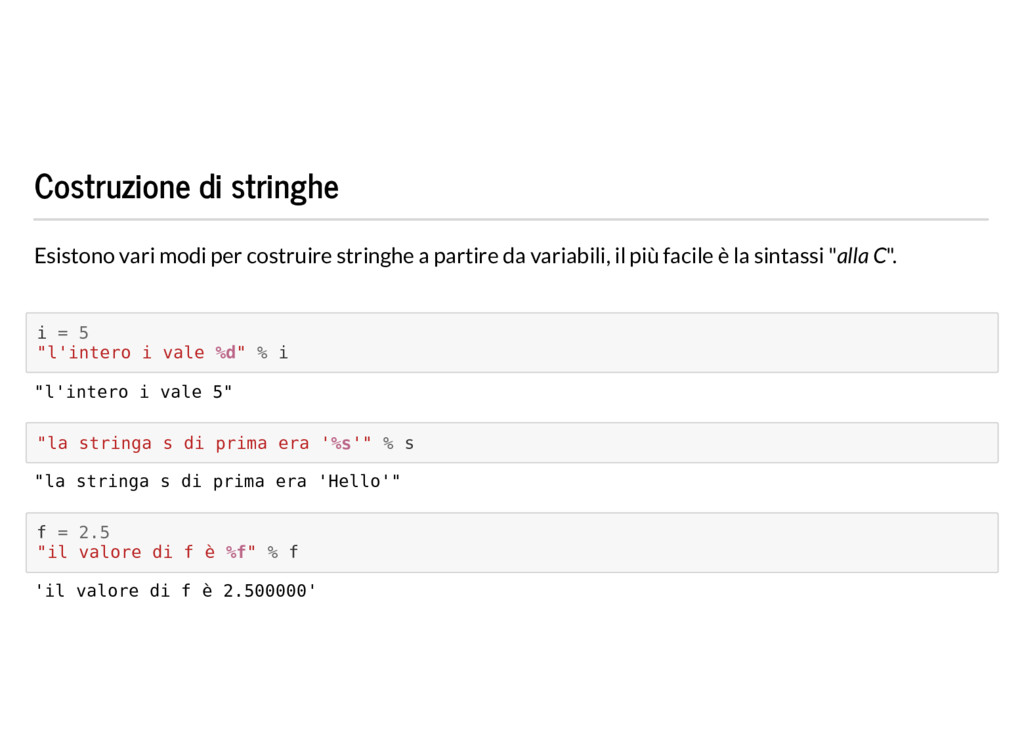Click the horizontal rule under the heading

point(511,219)
